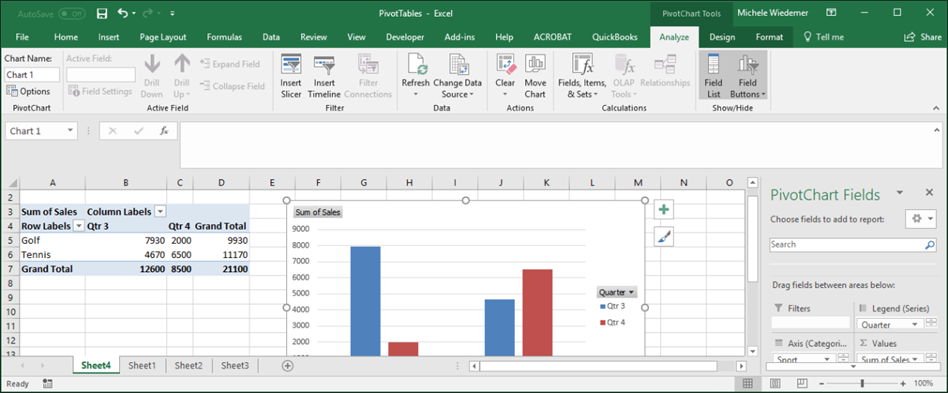Click the vertical scrollbar down arrow

753,351
